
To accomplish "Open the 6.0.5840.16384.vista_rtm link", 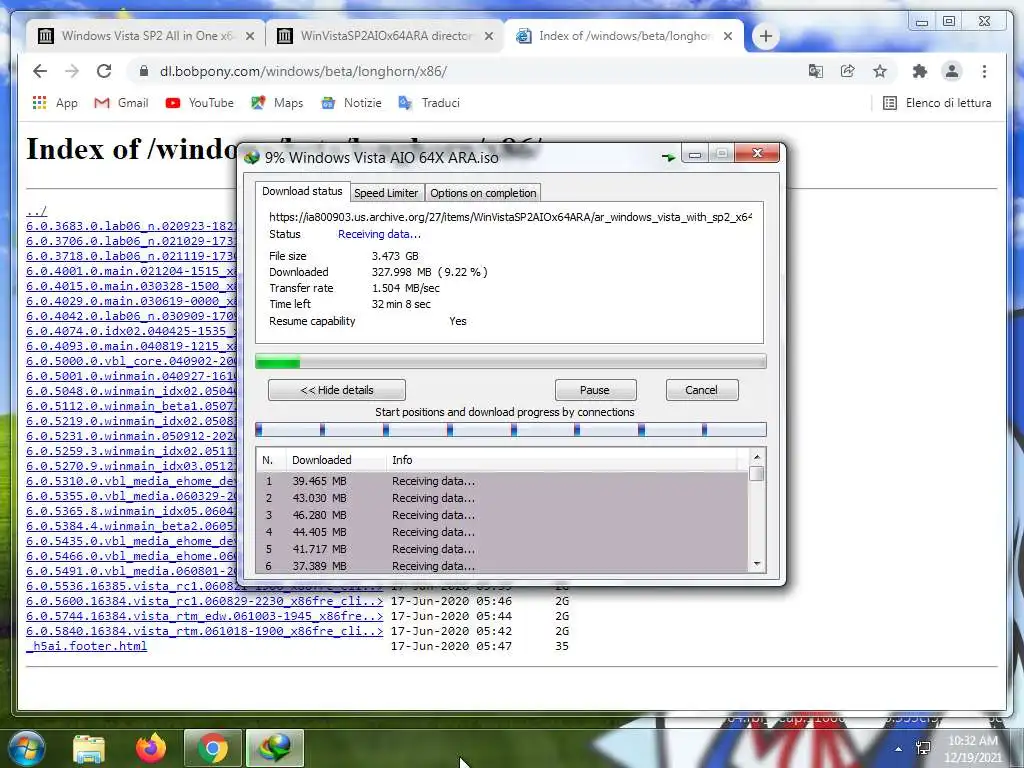I will click(x=204, y=631).
